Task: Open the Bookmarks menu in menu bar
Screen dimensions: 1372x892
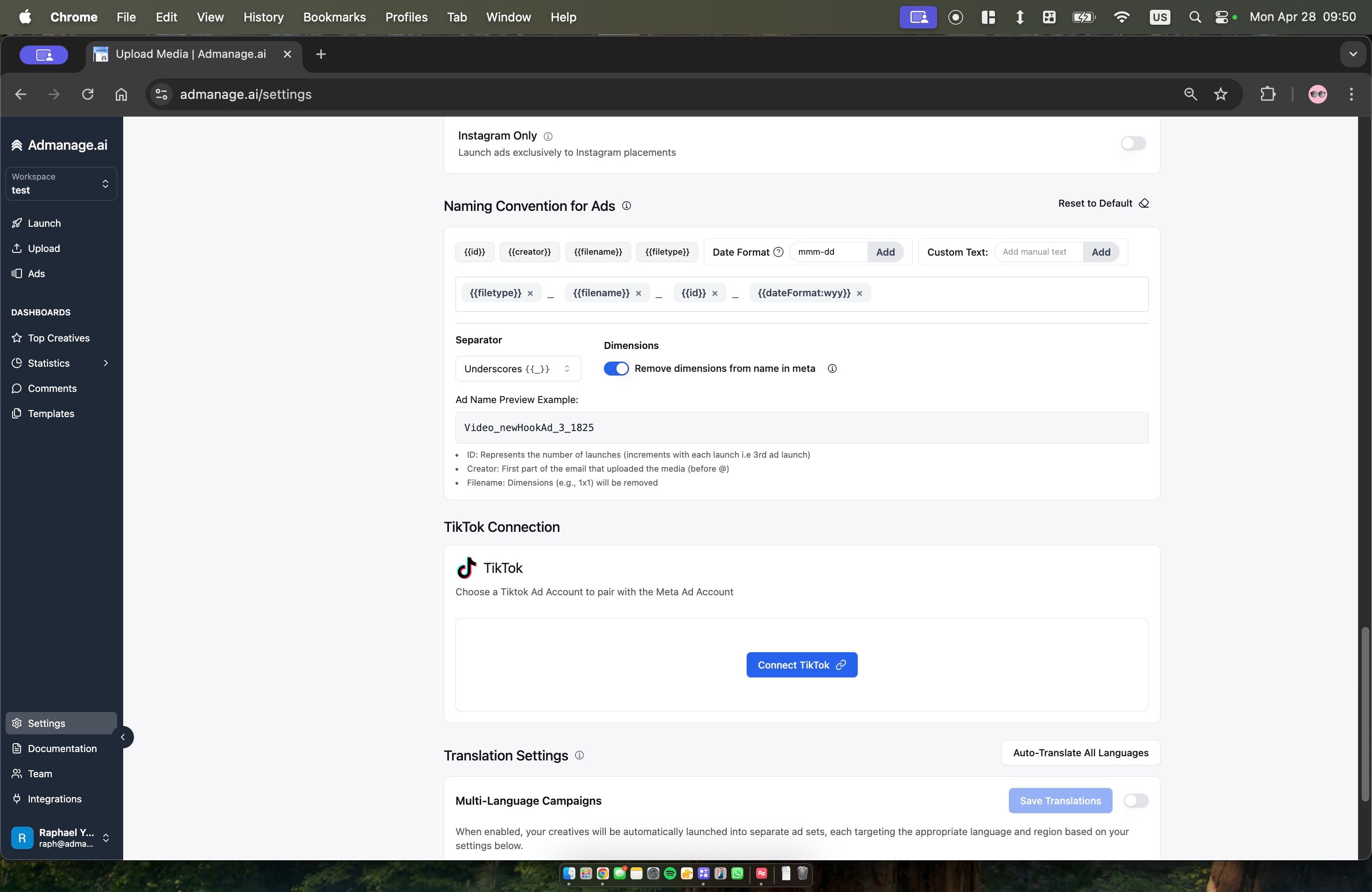Action: pos(334,17)
